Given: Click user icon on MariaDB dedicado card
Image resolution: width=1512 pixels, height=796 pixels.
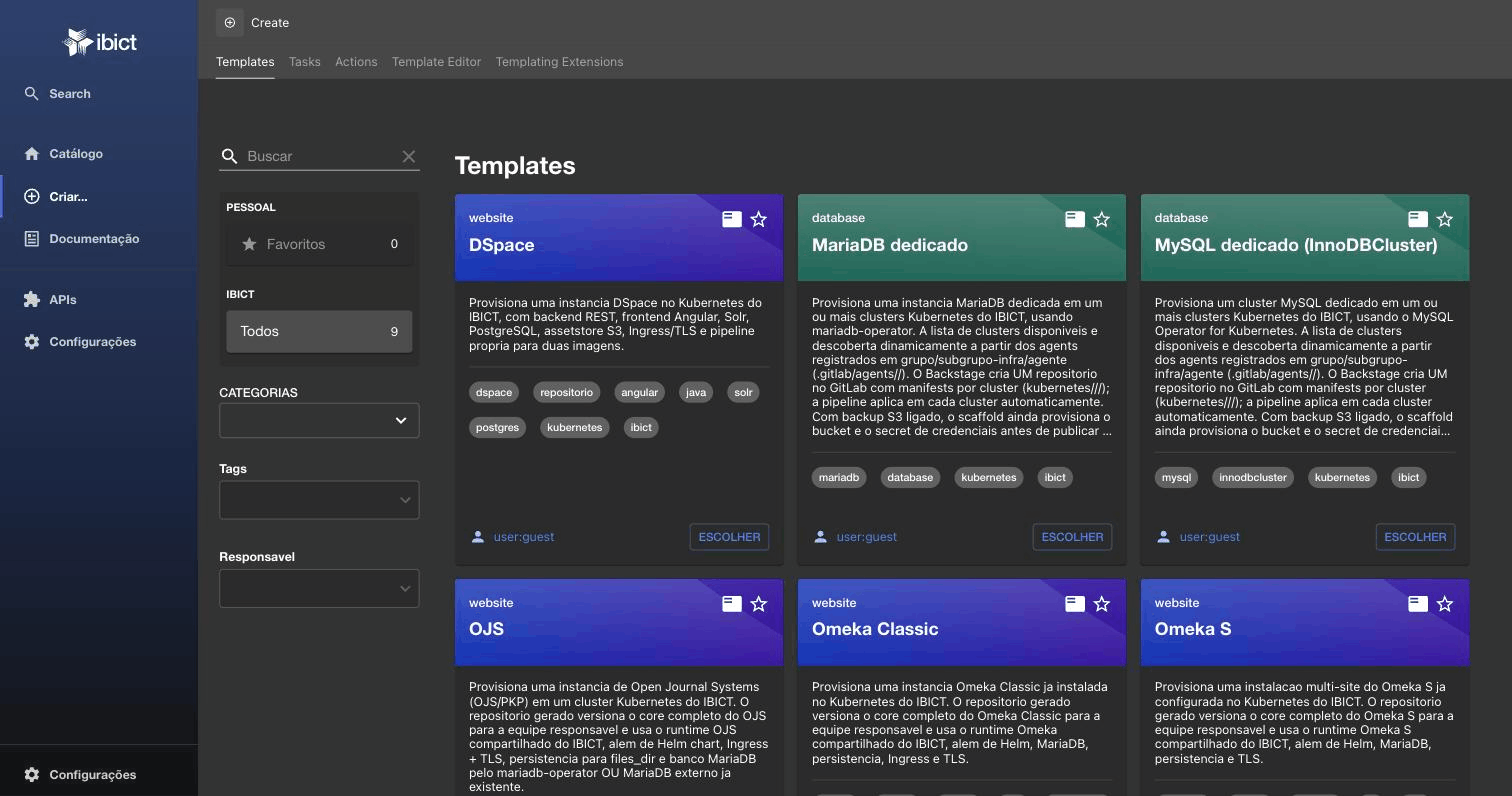Looking at the screenshot, I should 821,537.
